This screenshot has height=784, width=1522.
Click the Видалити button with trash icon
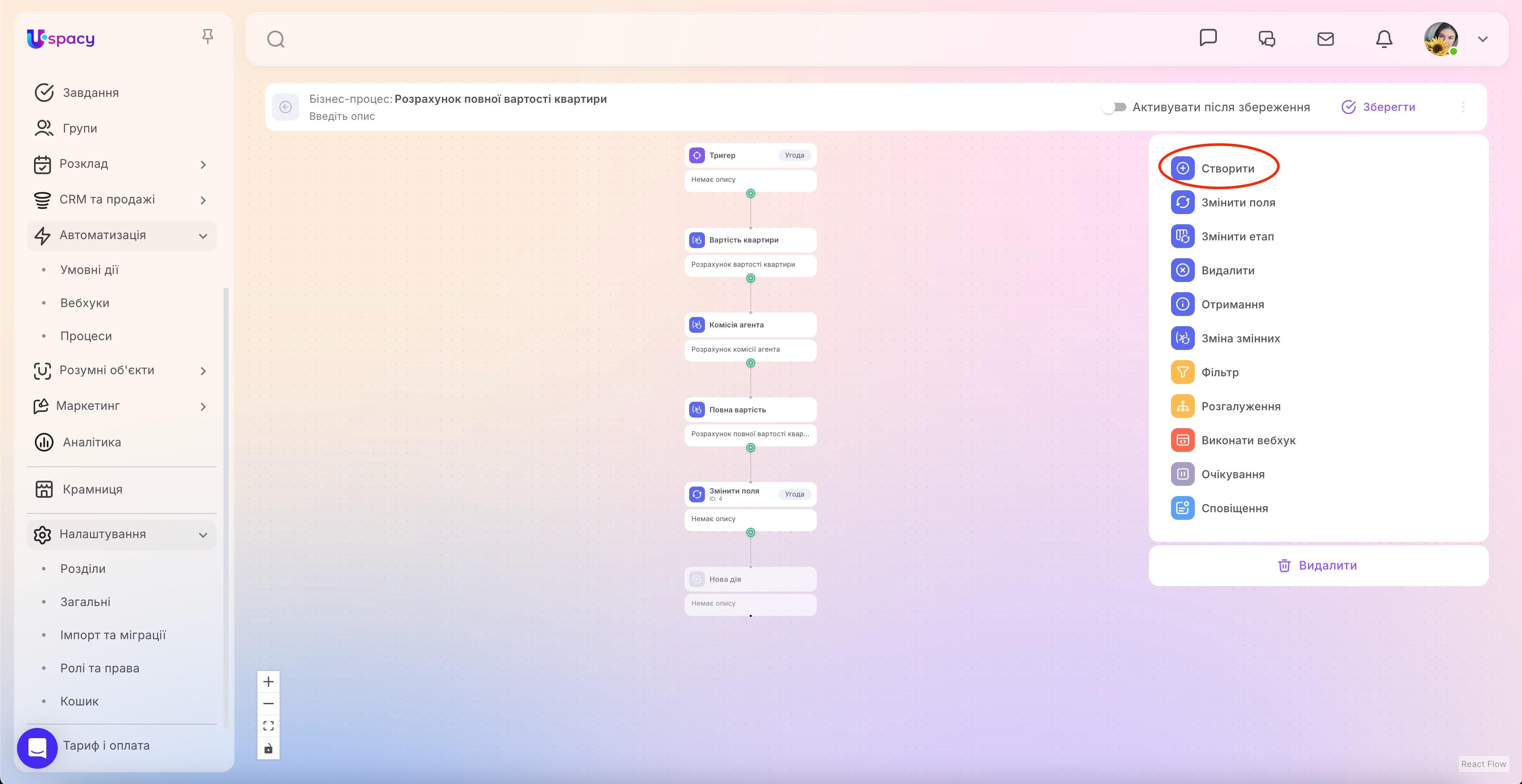(x=1318, y=566)
